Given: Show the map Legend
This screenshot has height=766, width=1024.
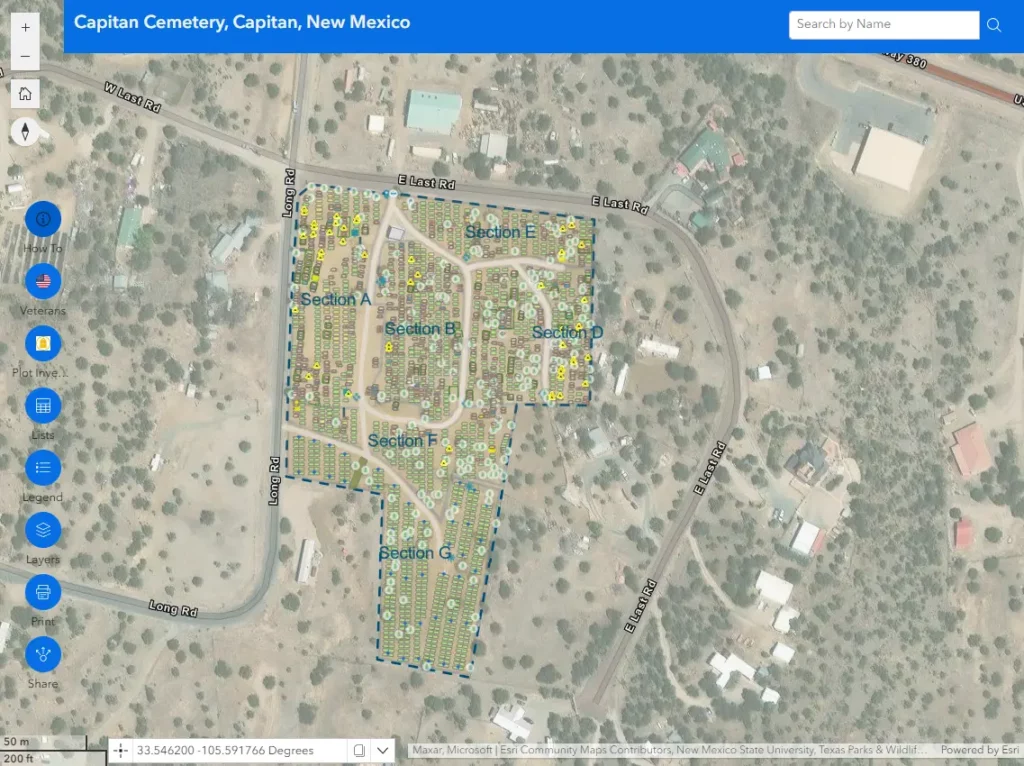Looking at the screenshot, I should pyautogui.click(x=43, y=468).
